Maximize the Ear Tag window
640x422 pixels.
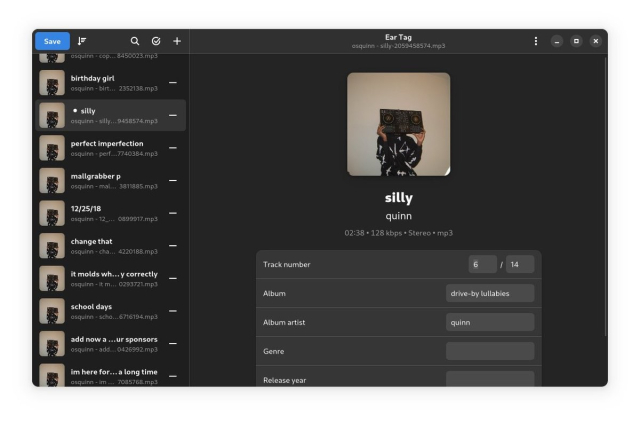click(576, 41)
